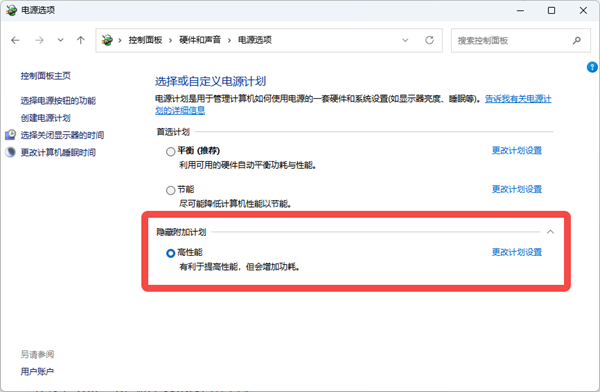This screenshot has width=600, height=392.
Task: Change plan settings for 高性能 plan
Action: click(x=517, y=252)
